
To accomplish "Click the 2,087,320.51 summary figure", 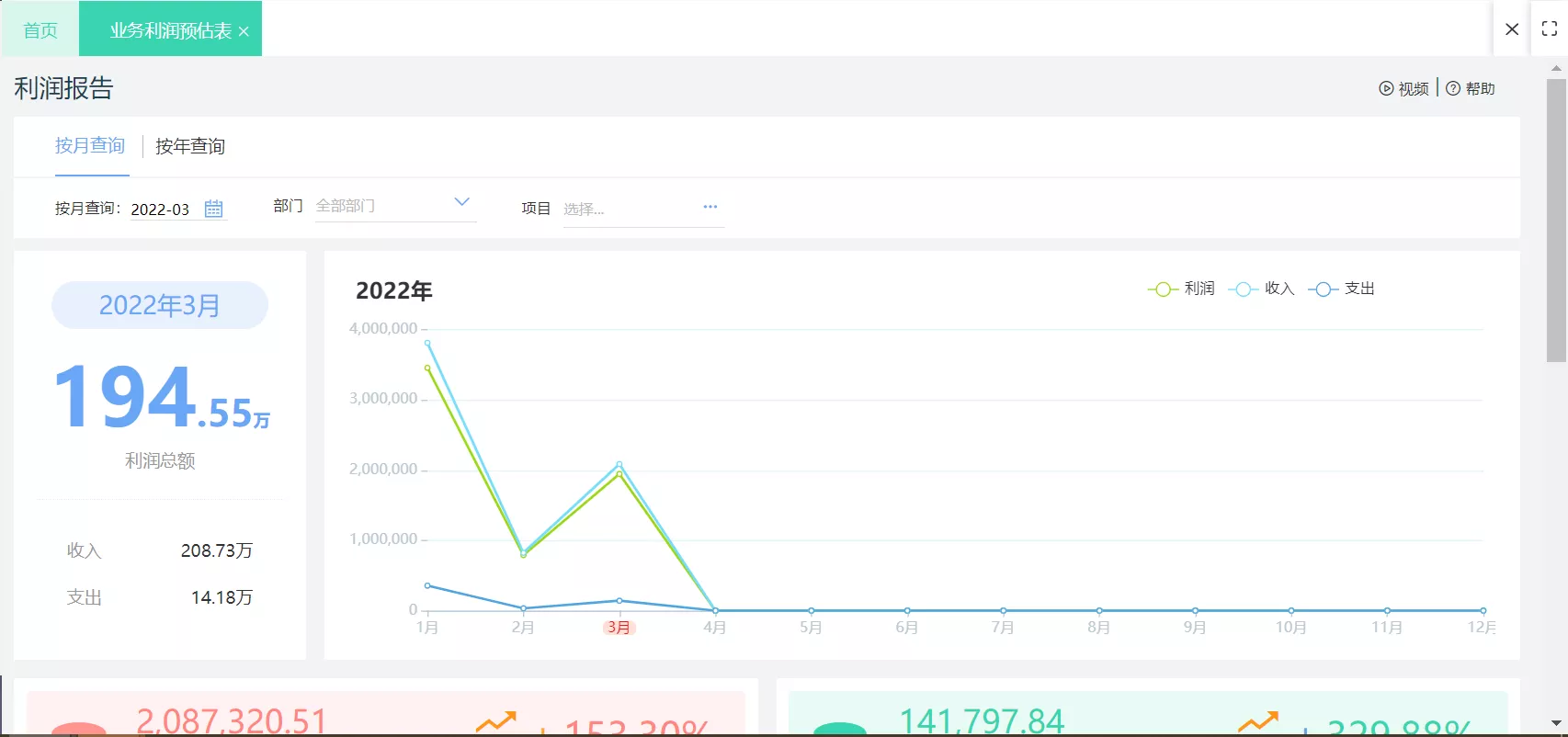I will coord(232,721).
